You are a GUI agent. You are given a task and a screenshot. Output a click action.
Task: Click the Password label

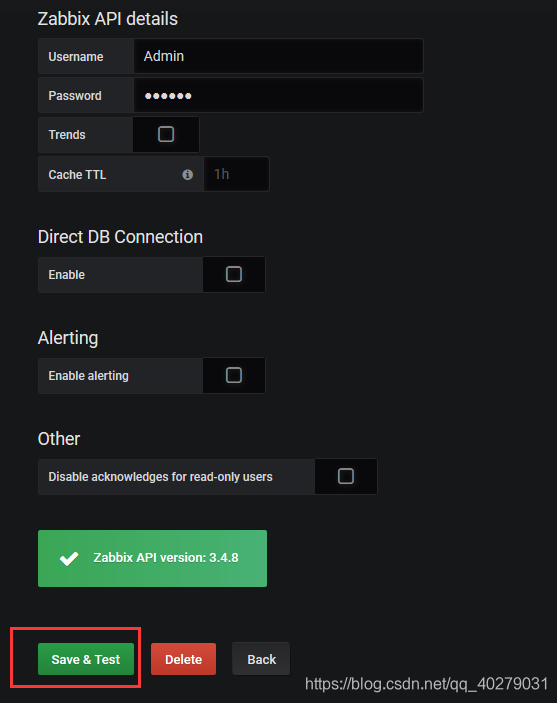tap(75, 95)
